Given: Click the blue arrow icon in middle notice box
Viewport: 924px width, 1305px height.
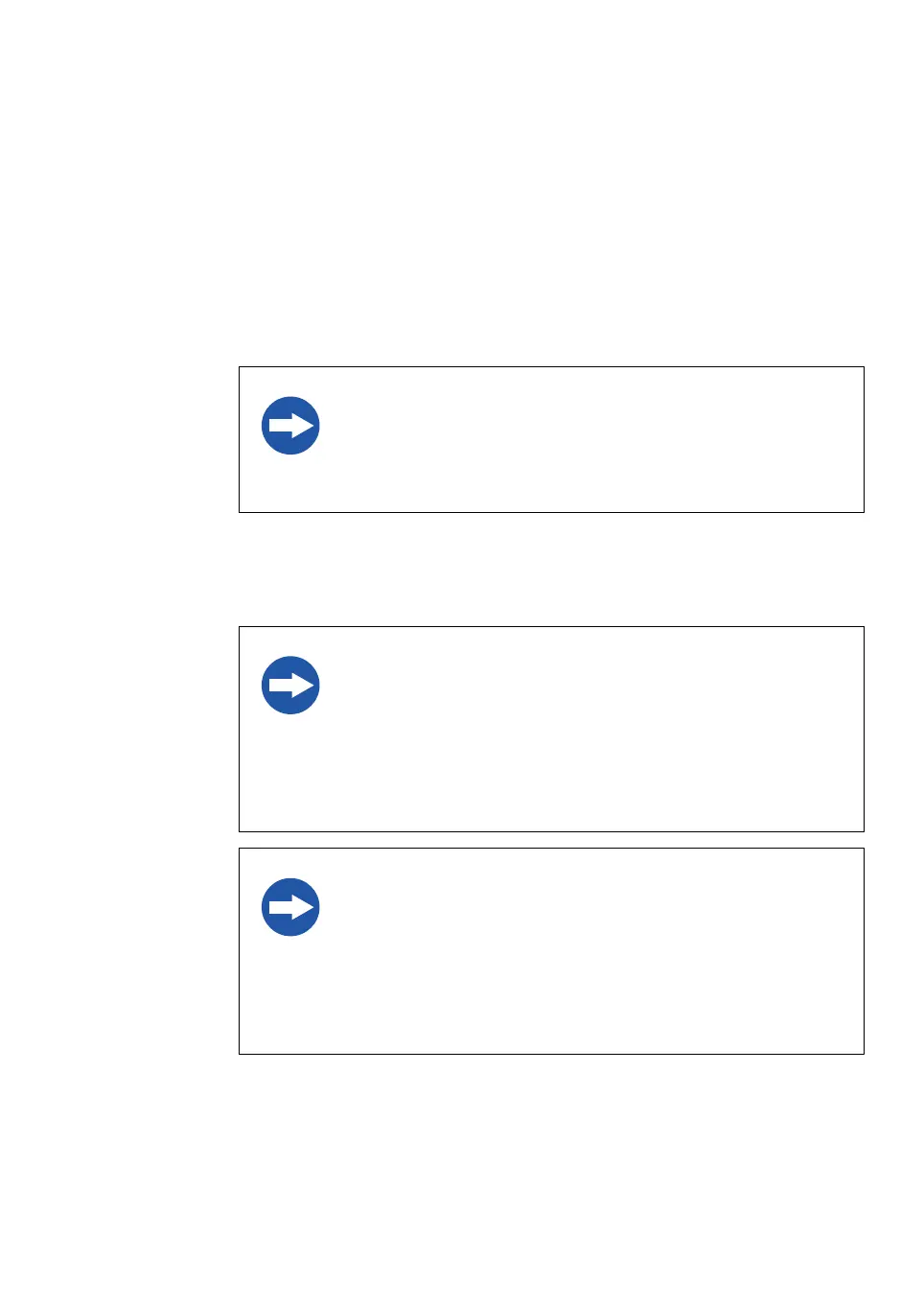Looking at the screenshot, I should click(290, 686).
